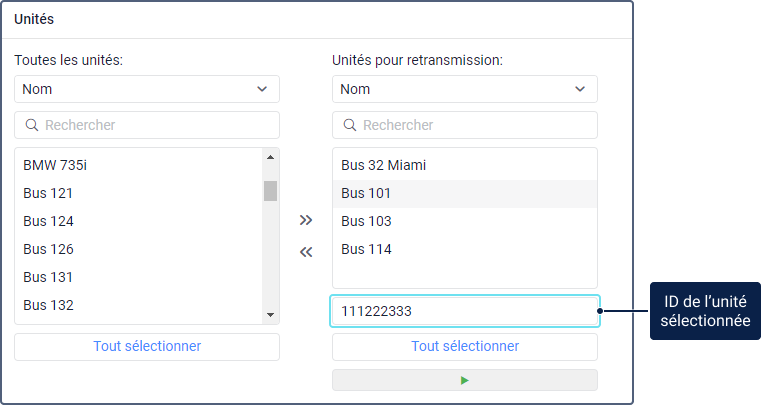This screenshot has width=763, height=405.
Task: Click the green play arrow button
Action: click(465, 380)
